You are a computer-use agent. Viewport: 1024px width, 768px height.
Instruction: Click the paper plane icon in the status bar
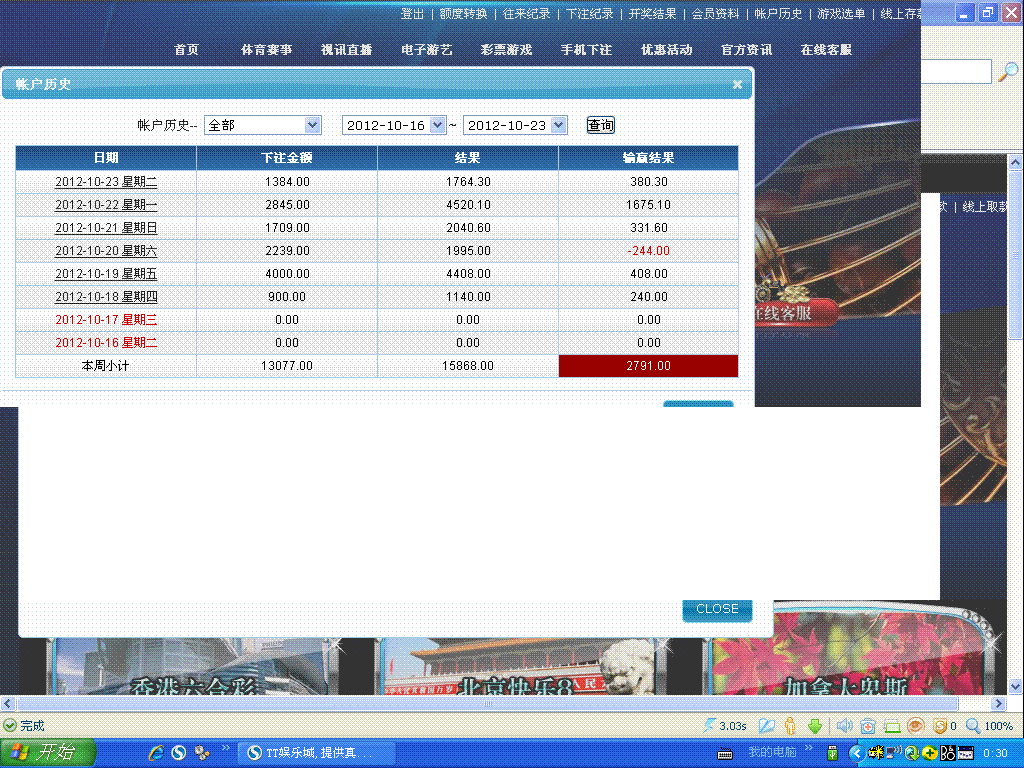pyautogui.click(x=766, y=725)
